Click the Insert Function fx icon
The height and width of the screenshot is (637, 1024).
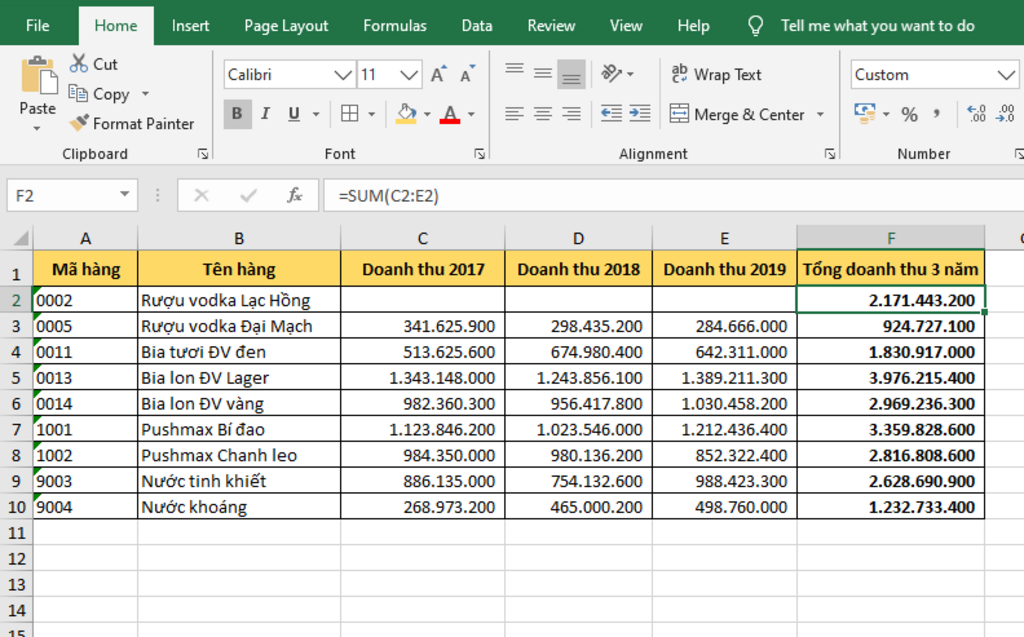pyautogui.click(x=295, y=195)
